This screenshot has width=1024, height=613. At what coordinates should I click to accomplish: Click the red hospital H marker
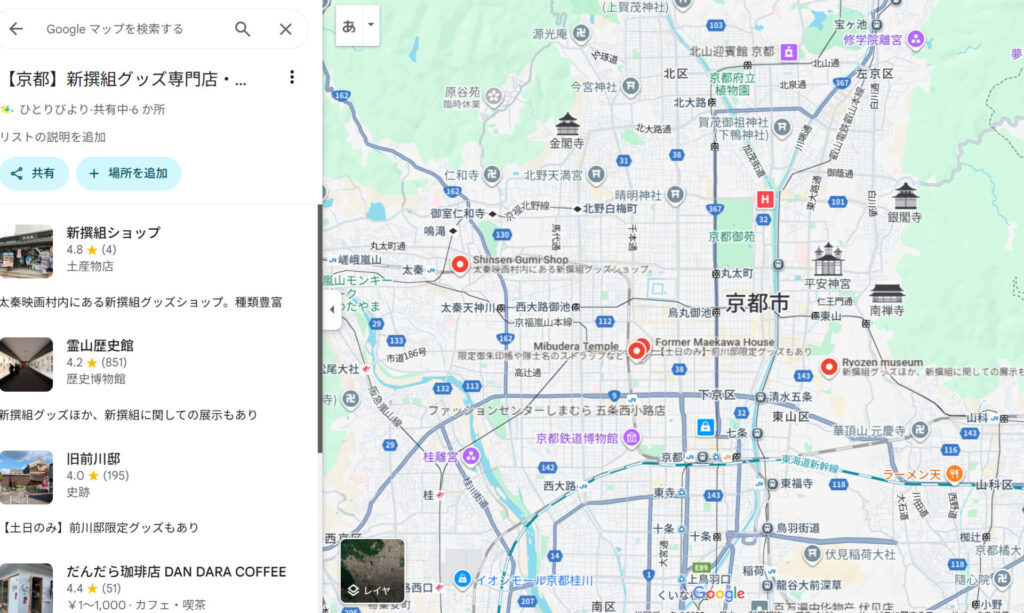point(765,199)
